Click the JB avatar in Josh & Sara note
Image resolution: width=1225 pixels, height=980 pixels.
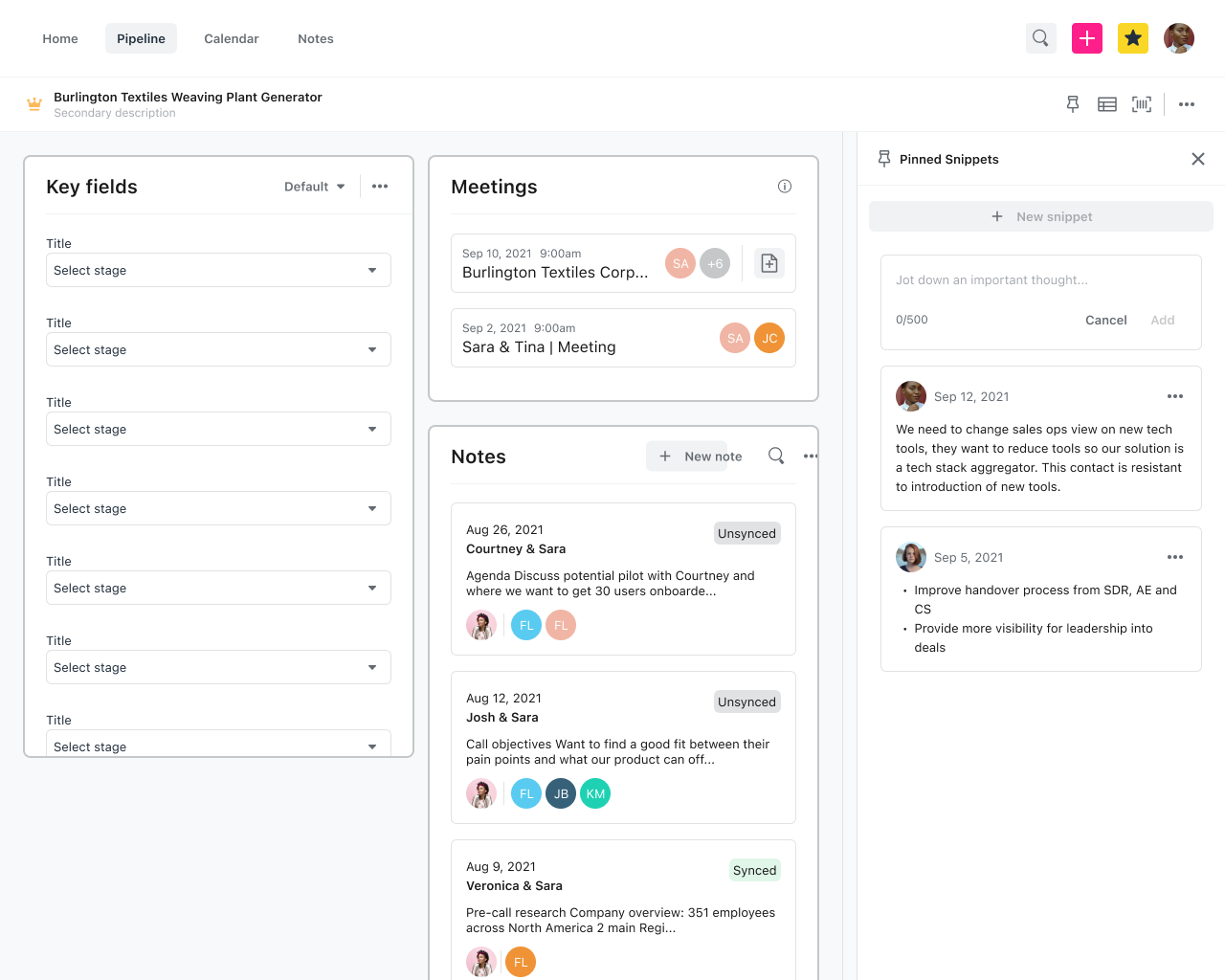561,793
